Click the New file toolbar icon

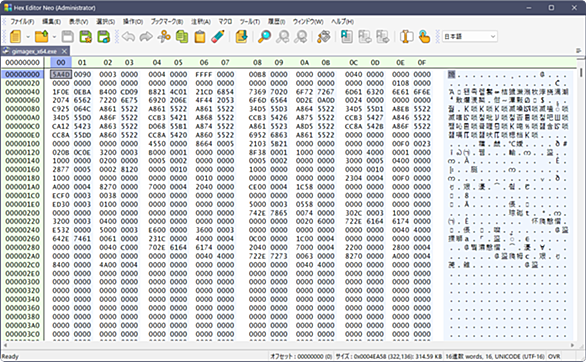(16, 37)
